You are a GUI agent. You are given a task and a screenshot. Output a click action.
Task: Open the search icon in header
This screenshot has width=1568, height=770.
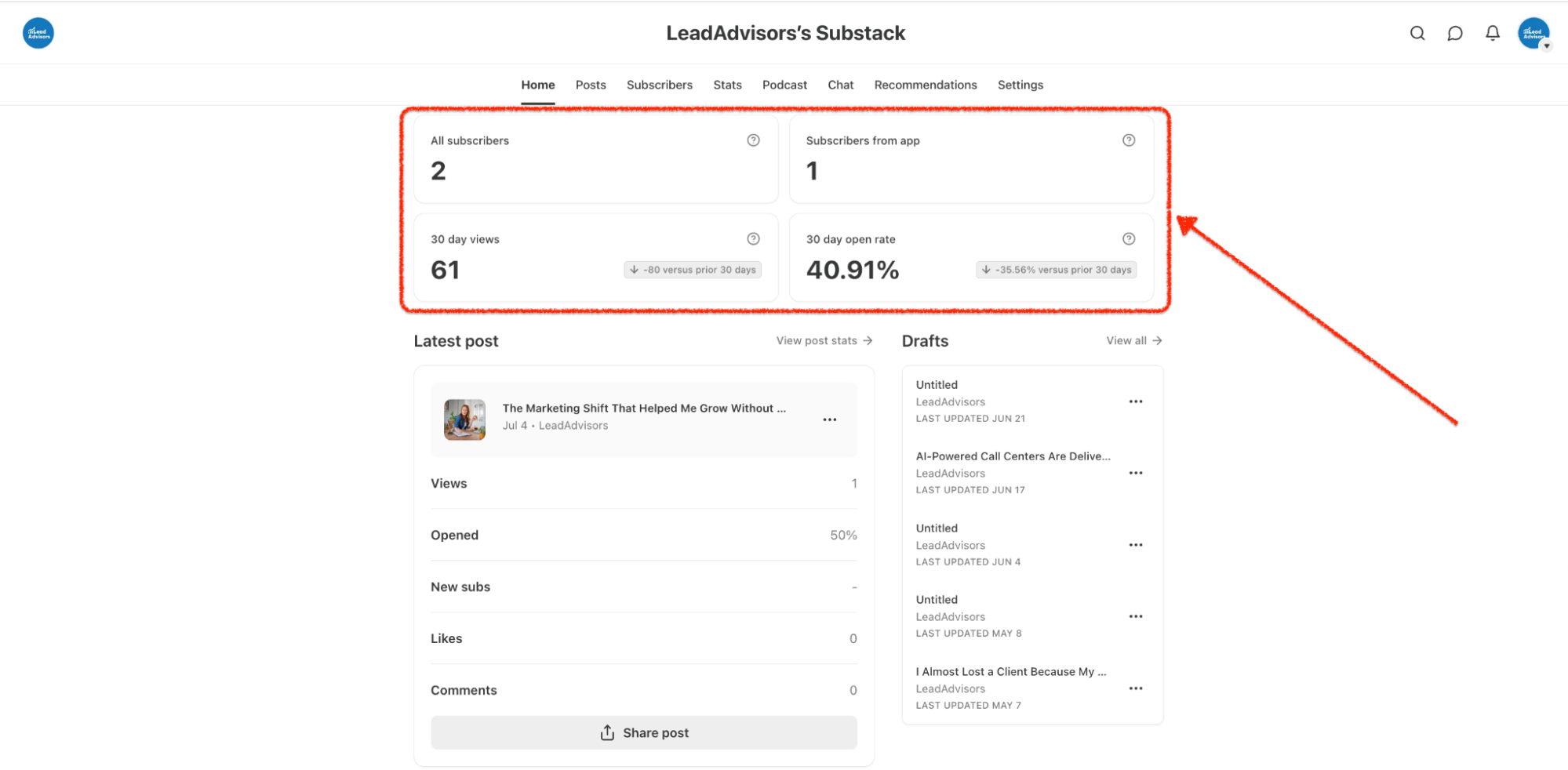[1417, 33]
